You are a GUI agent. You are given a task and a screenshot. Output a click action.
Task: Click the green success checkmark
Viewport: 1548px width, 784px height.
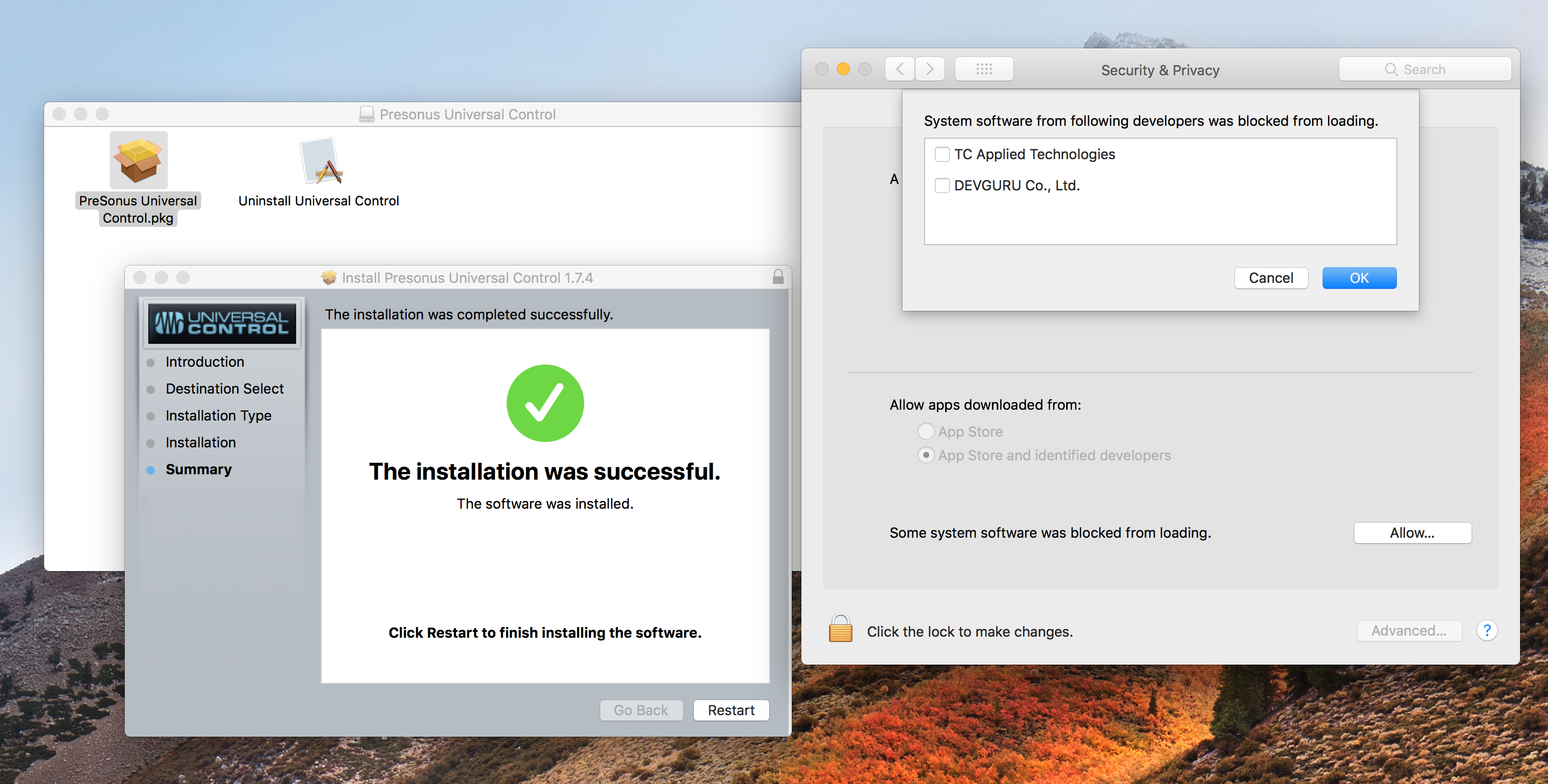545,403
